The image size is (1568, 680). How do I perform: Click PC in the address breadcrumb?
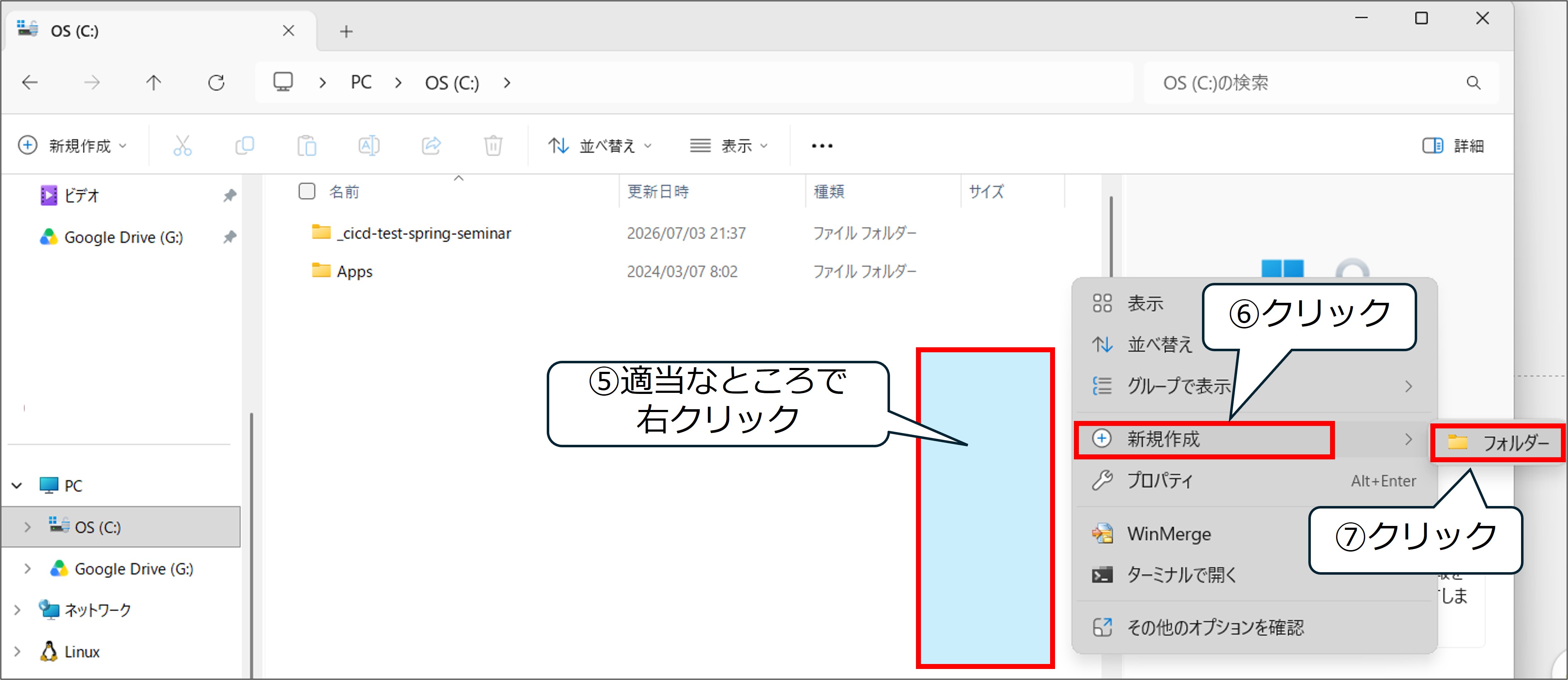tap(361, 82)
